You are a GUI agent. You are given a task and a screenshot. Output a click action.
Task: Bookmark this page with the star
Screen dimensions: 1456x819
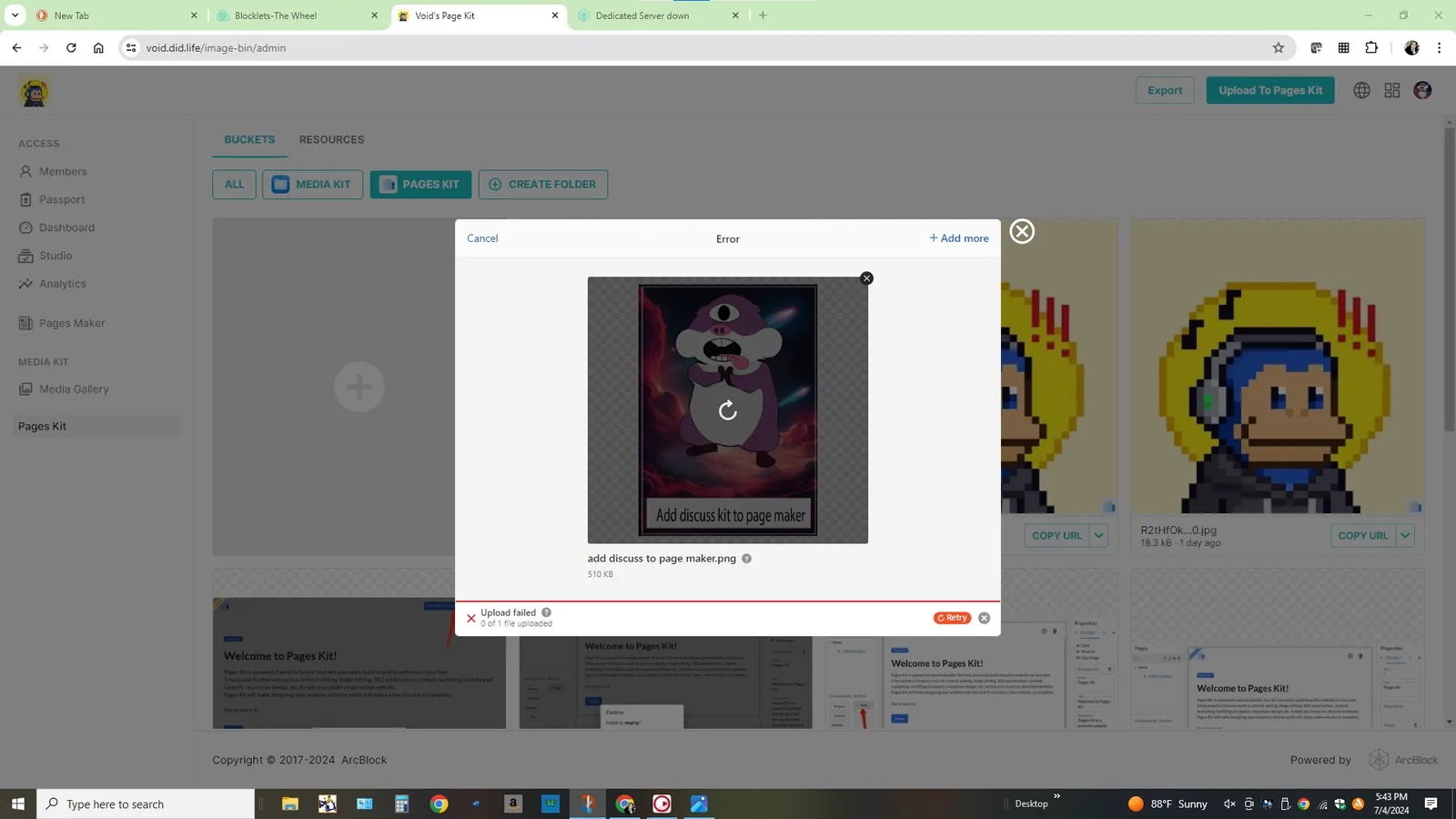[1278, 48]
